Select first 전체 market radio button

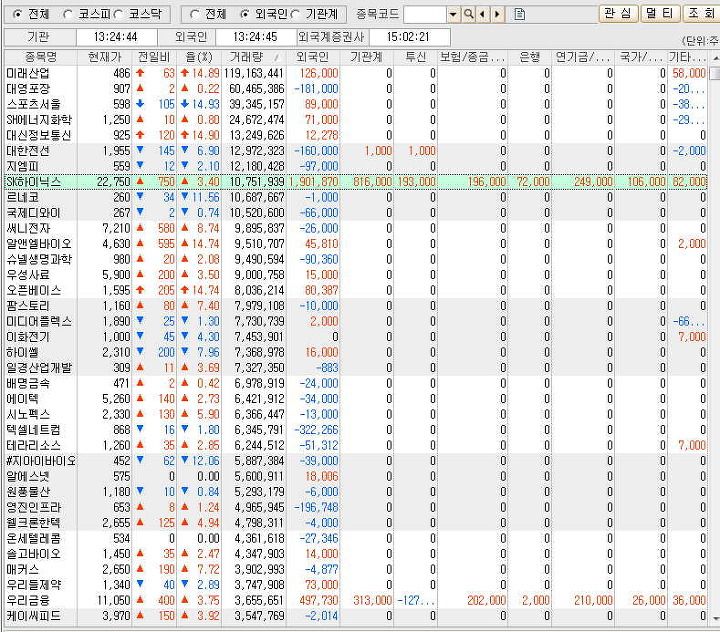click(18, 15)
